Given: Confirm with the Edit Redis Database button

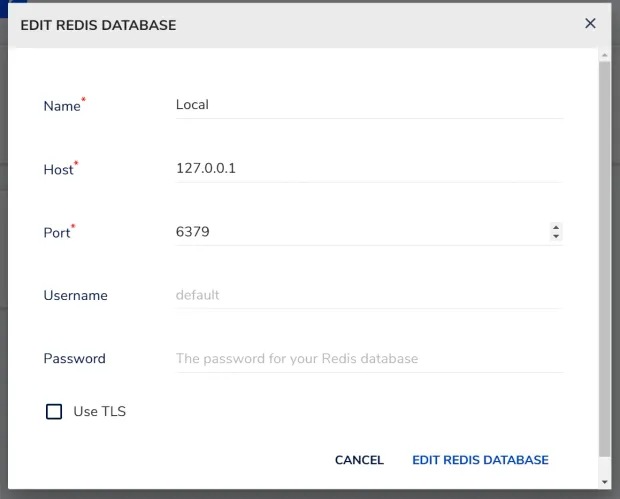Looking at the screenshot, I should pyautogui.click(x=480, y=460).
